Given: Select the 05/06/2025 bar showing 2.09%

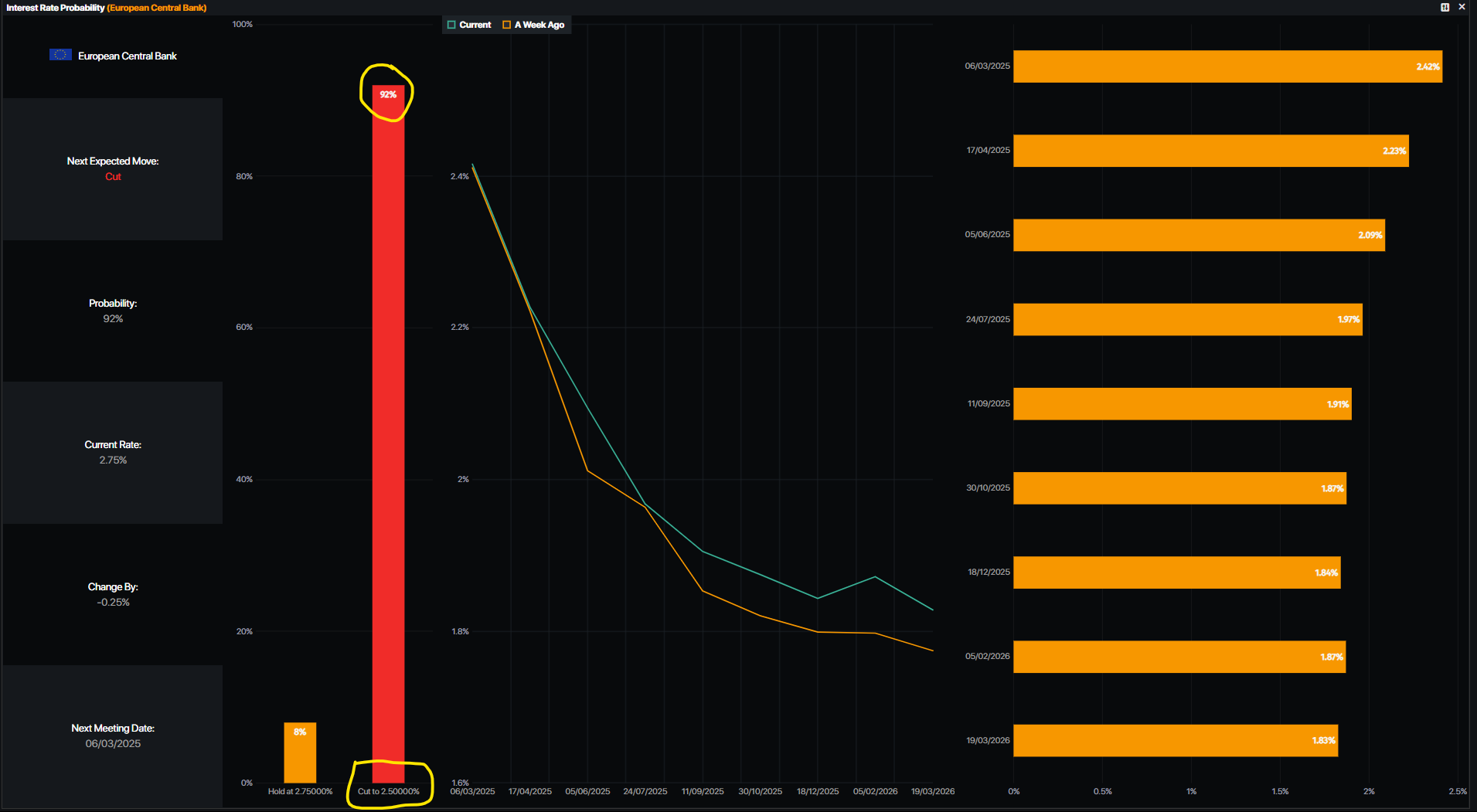Looking at the screenshot, I should pos(1198,235).
